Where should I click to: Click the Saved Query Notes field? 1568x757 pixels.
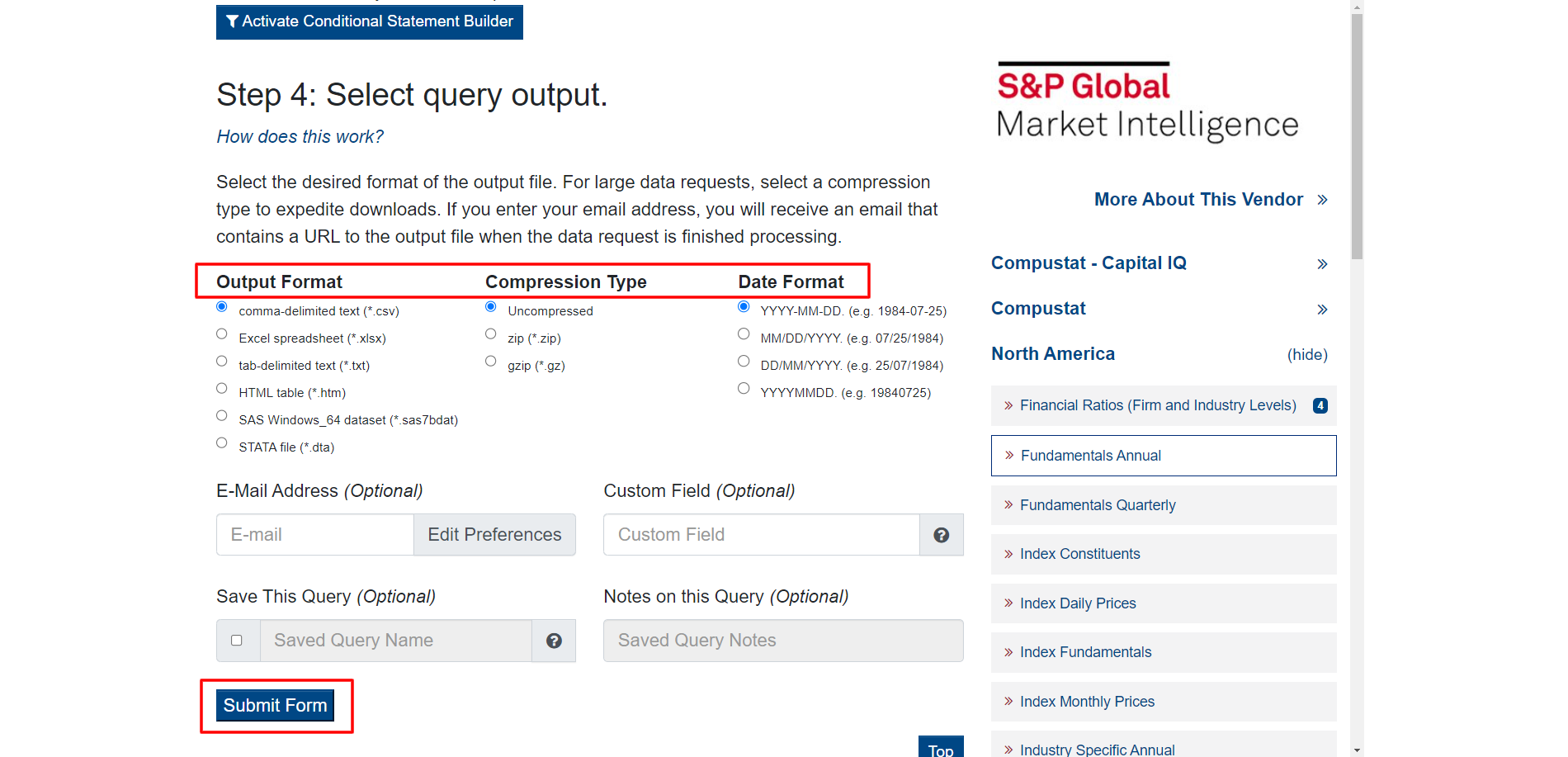[x=783, y=641]
